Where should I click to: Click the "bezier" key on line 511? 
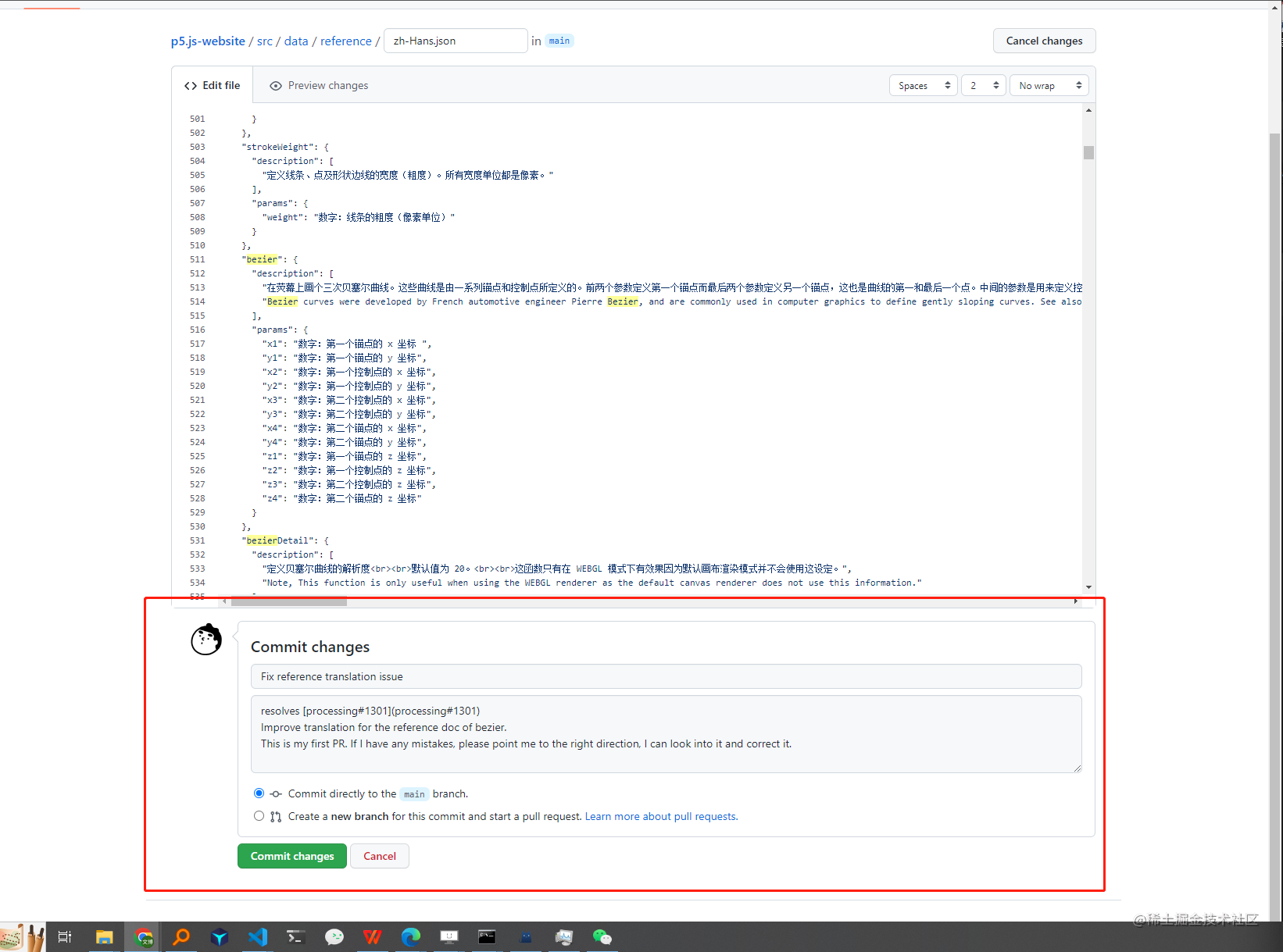coord(262,259)
